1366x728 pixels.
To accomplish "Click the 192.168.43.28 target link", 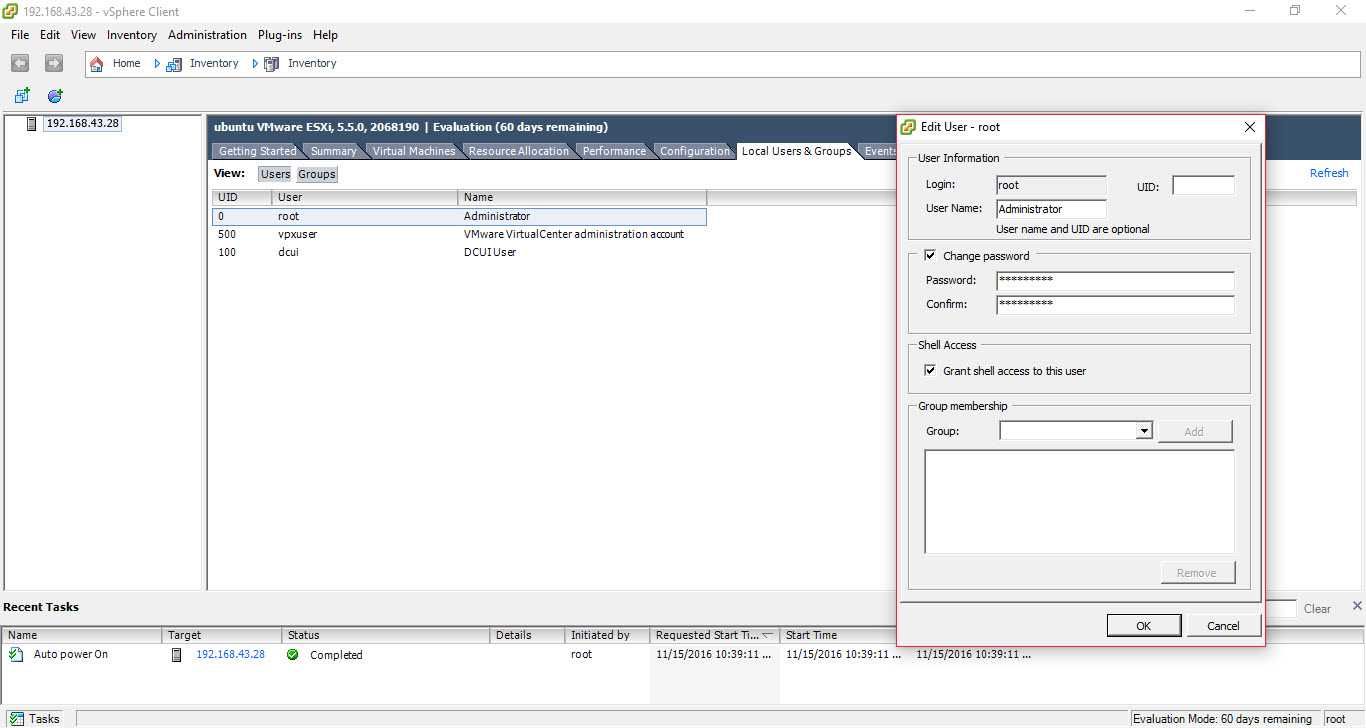I will 230,654.
